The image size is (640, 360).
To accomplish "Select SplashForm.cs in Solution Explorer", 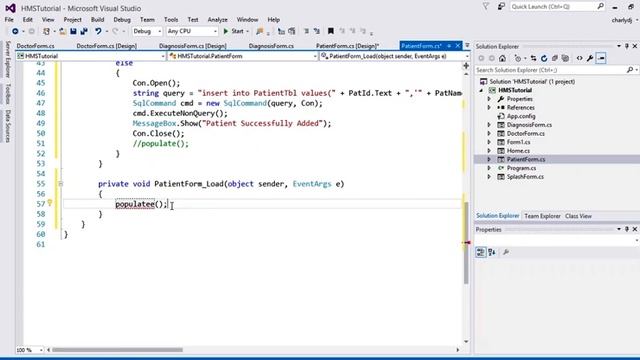I will pos(525,177).
